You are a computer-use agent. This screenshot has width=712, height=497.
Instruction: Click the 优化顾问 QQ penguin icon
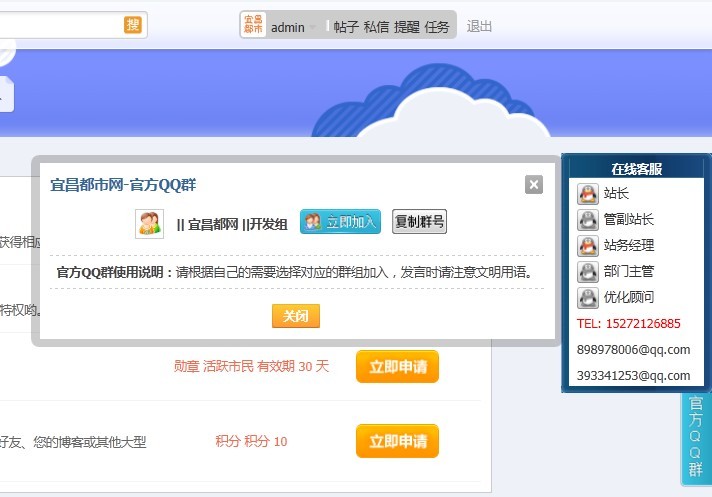[x=588, y=298]
